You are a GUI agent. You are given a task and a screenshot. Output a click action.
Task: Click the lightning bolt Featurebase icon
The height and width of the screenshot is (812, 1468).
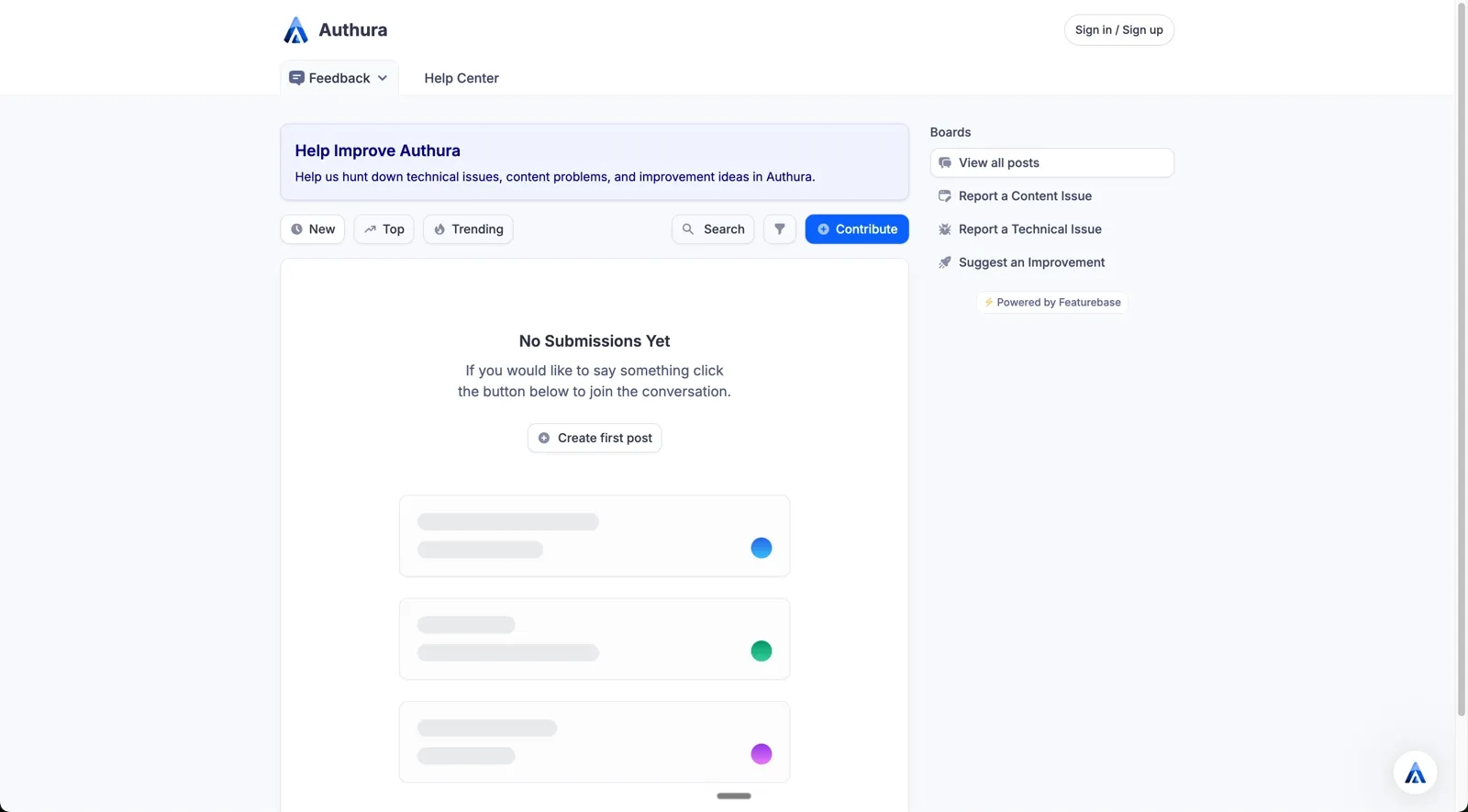988,303
